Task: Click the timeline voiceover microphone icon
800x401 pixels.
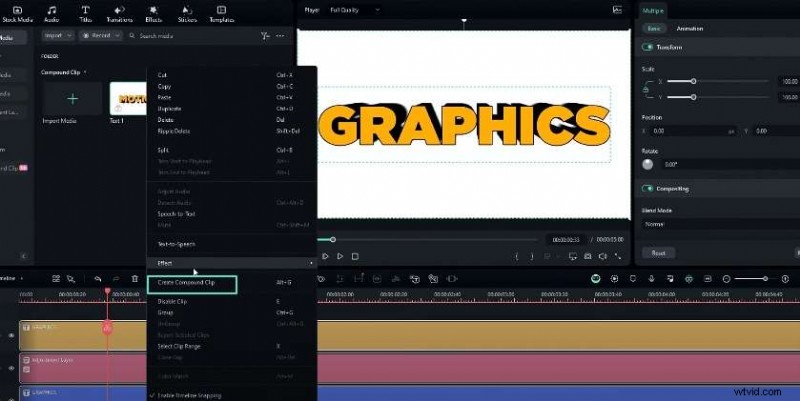Action: pos(652,279)
